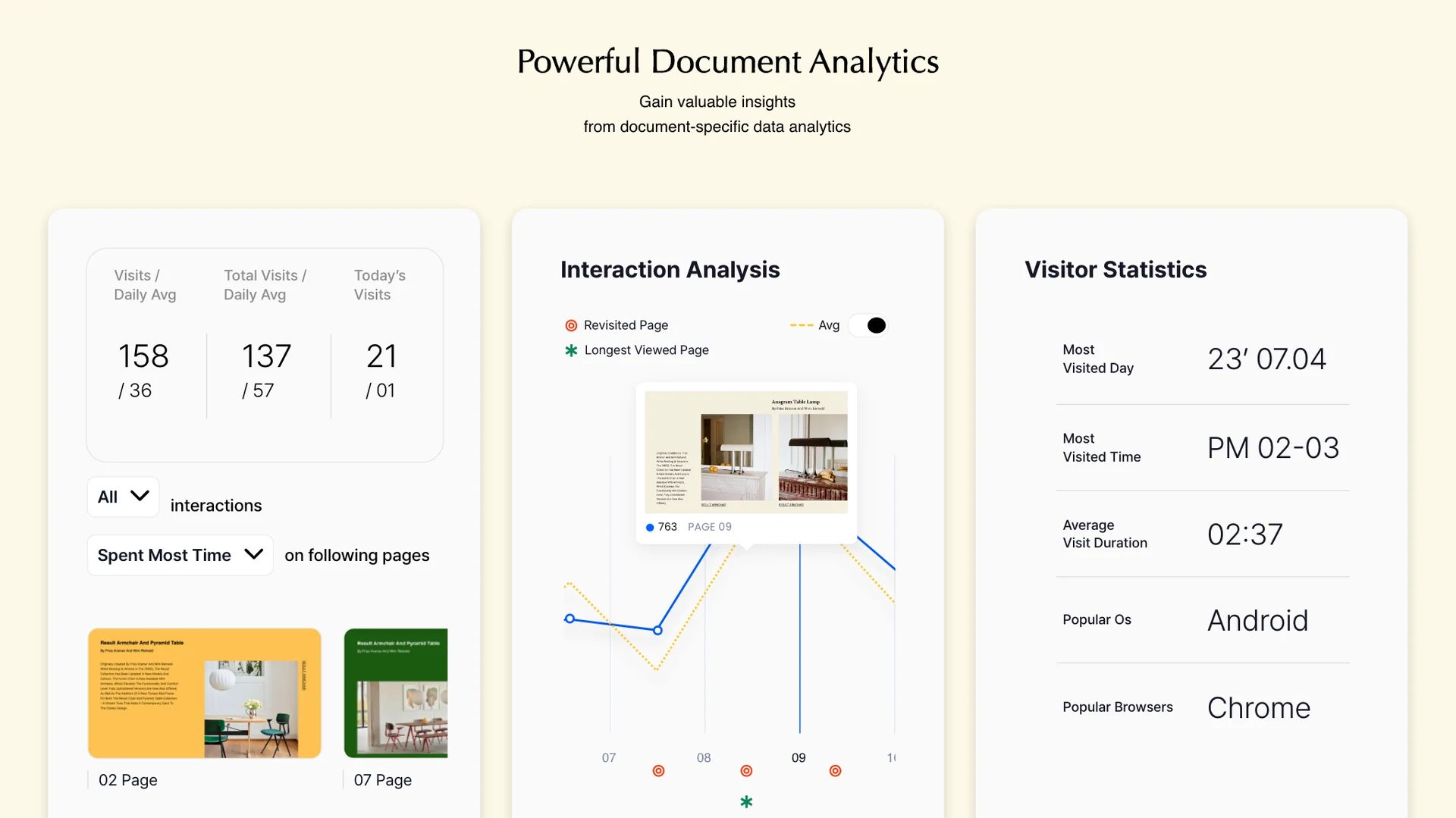Click the '/ 36' daily average figure
1456x818 pixels.
[135, 390]
